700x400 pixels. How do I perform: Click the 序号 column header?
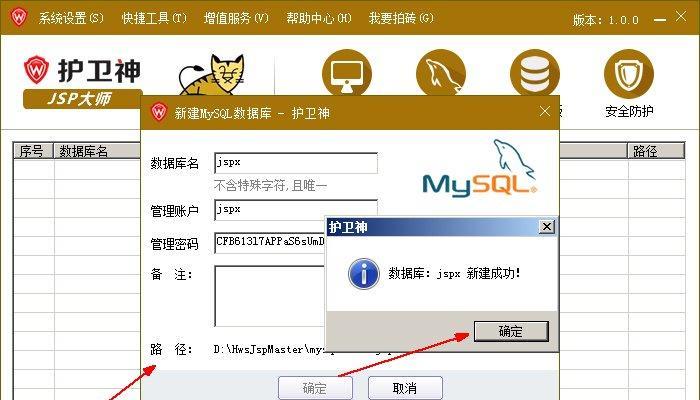point(33,151)
